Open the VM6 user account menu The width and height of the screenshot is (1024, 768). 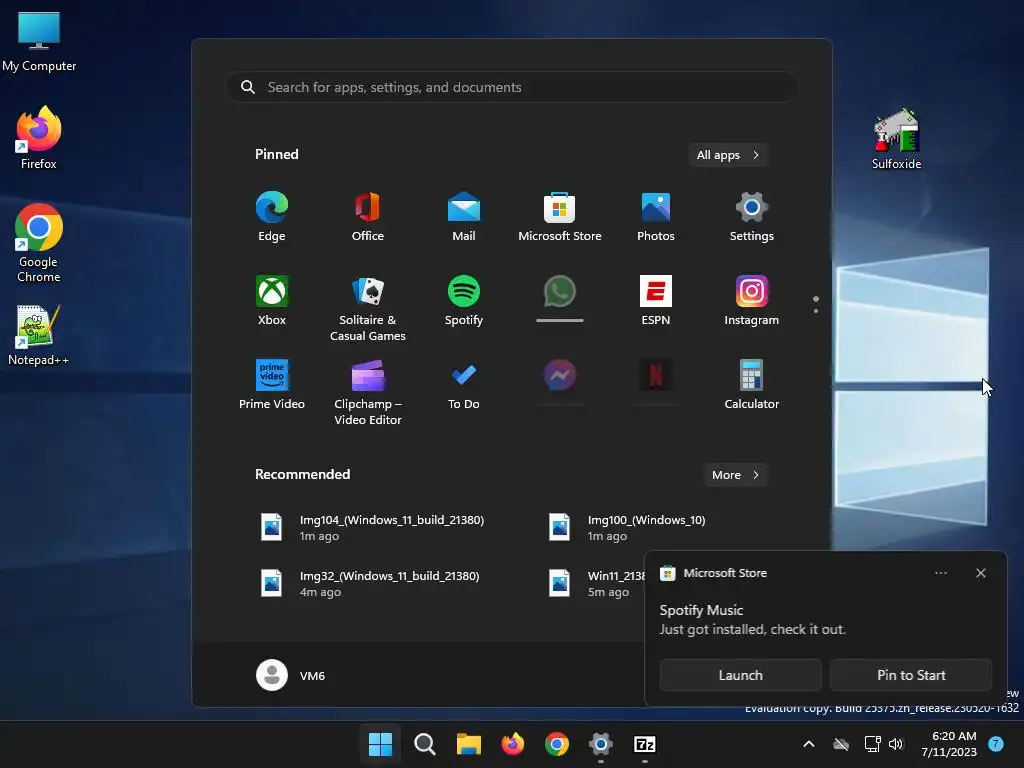point(291,675)
